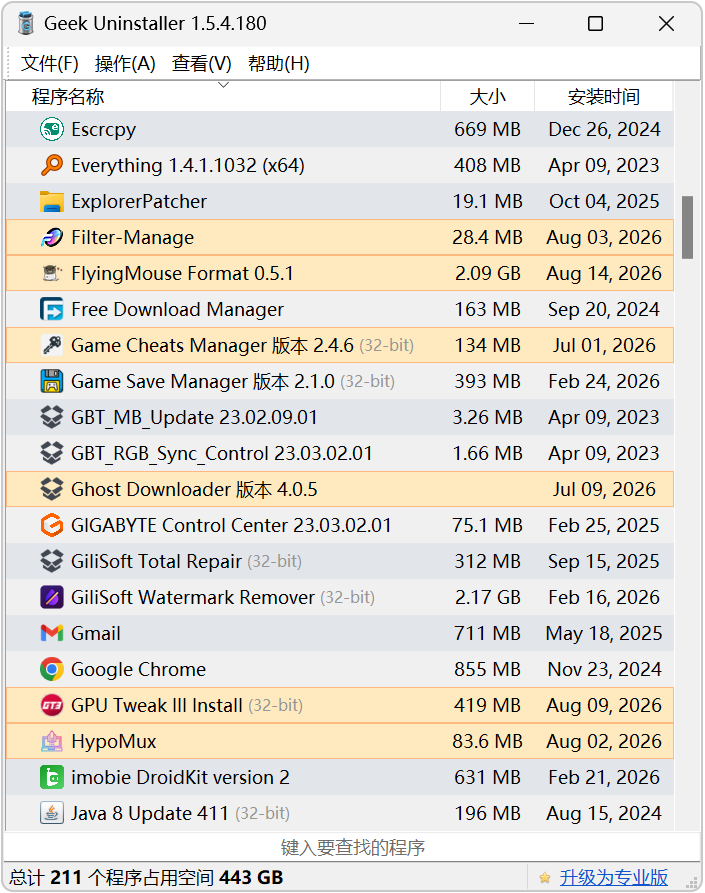Click the Java 8 Update icon
Viewport: 705px width, 893px height.
[52, 813]
